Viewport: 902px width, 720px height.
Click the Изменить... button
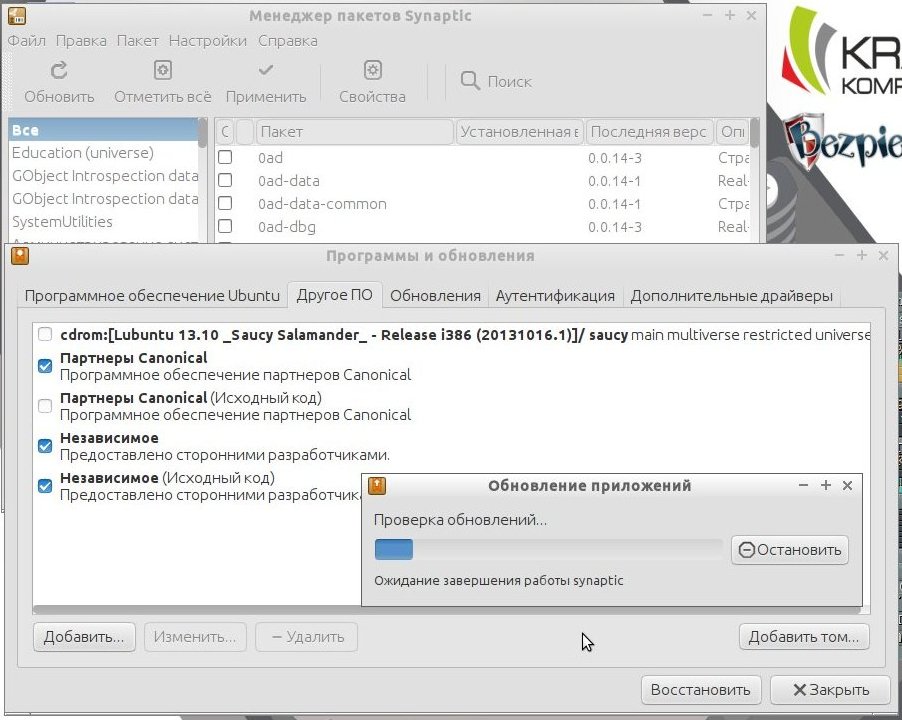tap(195, 637)
